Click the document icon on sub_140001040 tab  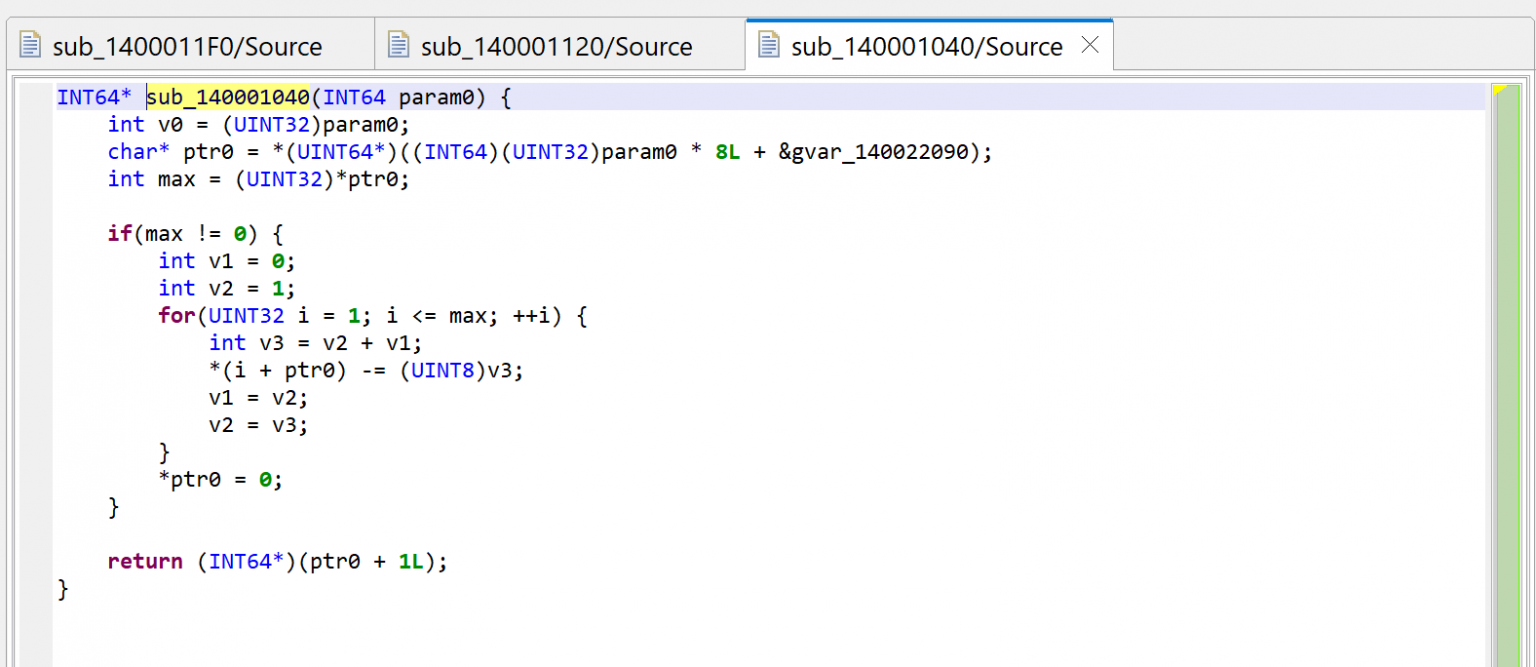tap(768, 45)
